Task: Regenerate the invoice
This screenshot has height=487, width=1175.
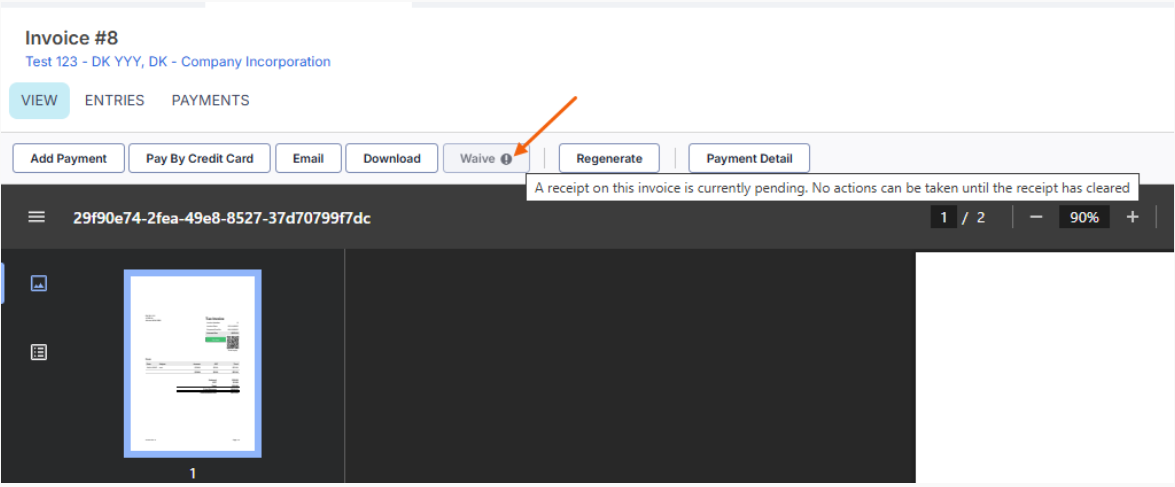Action: 609,159
